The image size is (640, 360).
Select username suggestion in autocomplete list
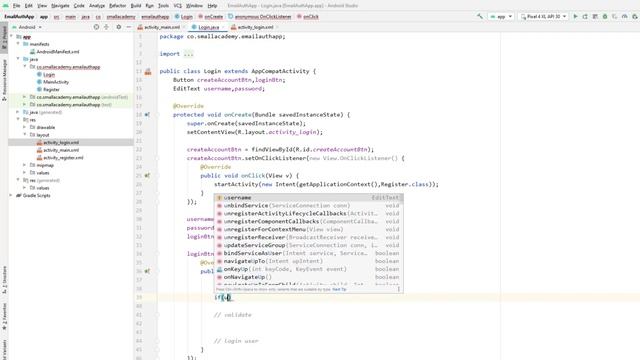coord(309,198)
